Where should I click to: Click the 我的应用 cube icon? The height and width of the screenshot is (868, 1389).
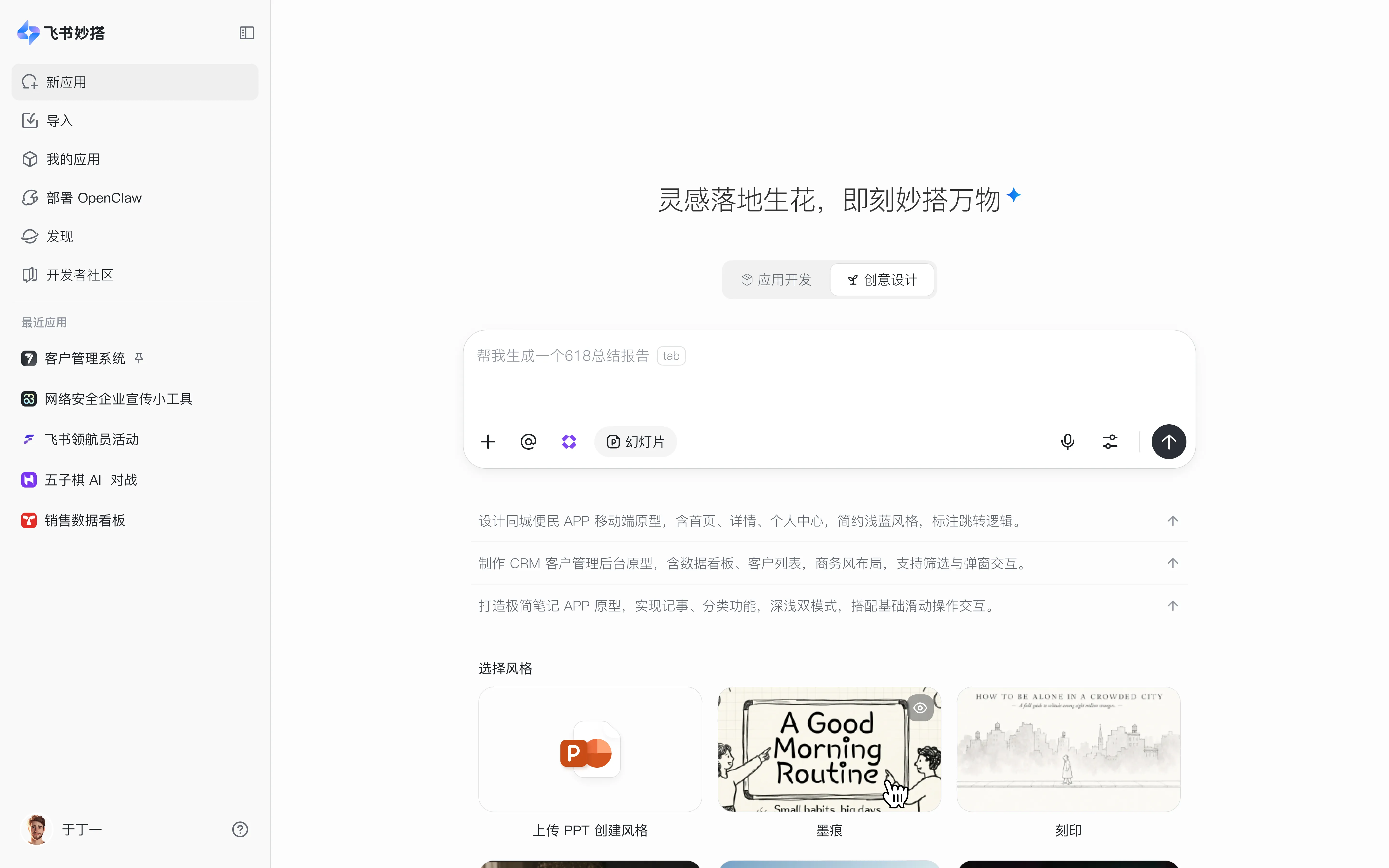(x=30, y=159)
